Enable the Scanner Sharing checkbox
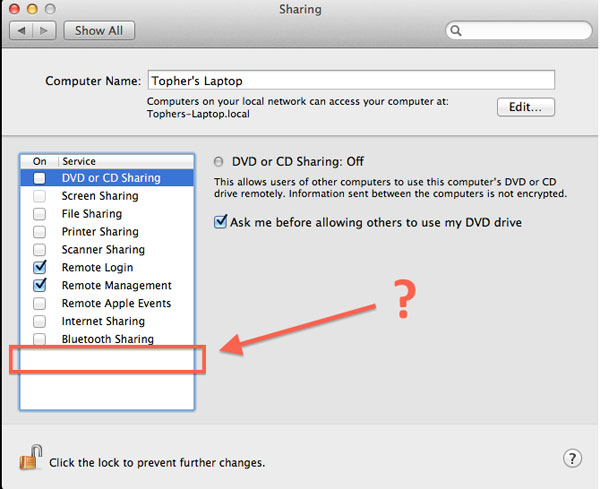This screenshot has height=489, width=600. pos(40,250)
